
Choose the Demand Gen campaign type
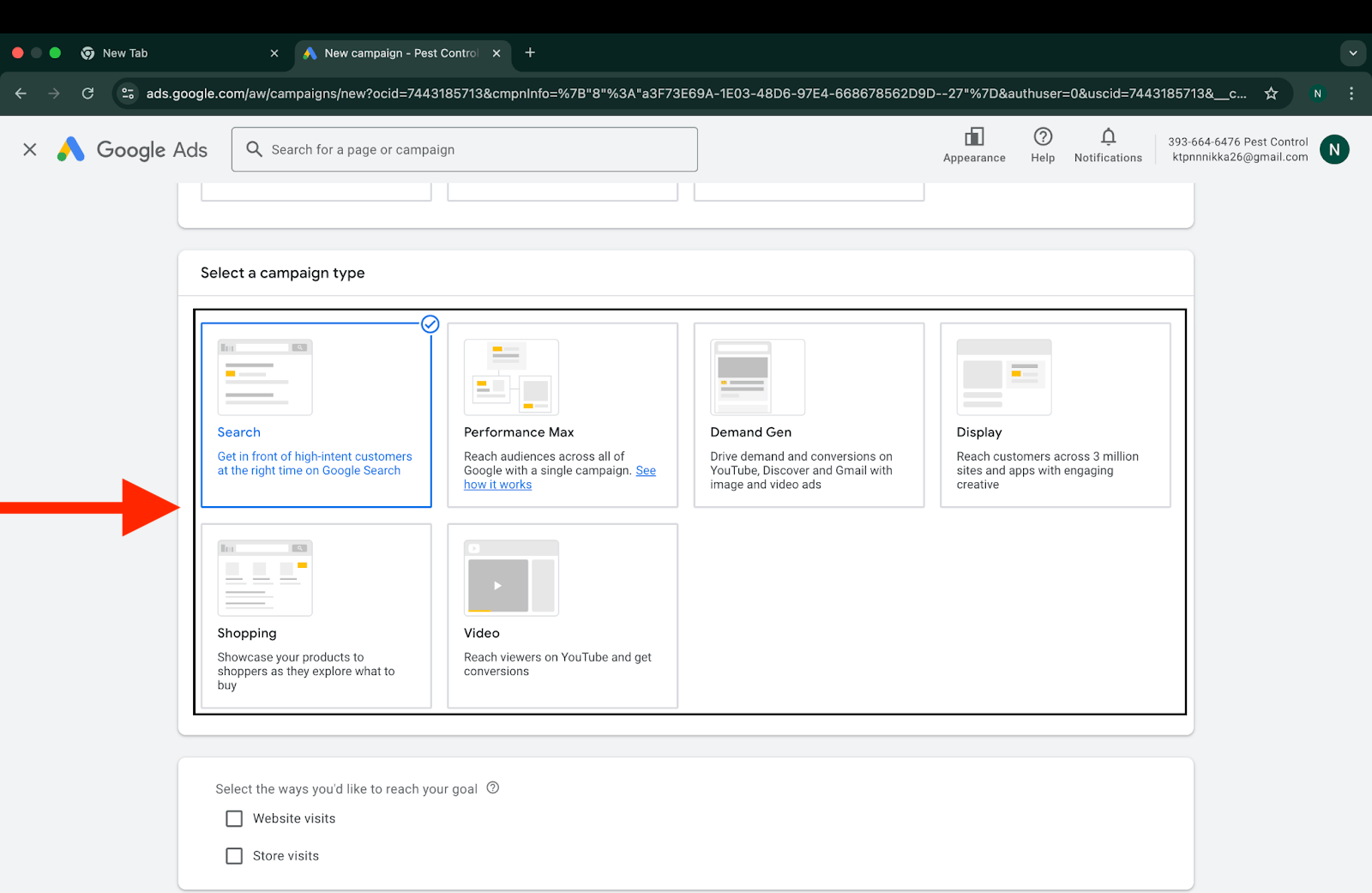click(x=809, y=415)
